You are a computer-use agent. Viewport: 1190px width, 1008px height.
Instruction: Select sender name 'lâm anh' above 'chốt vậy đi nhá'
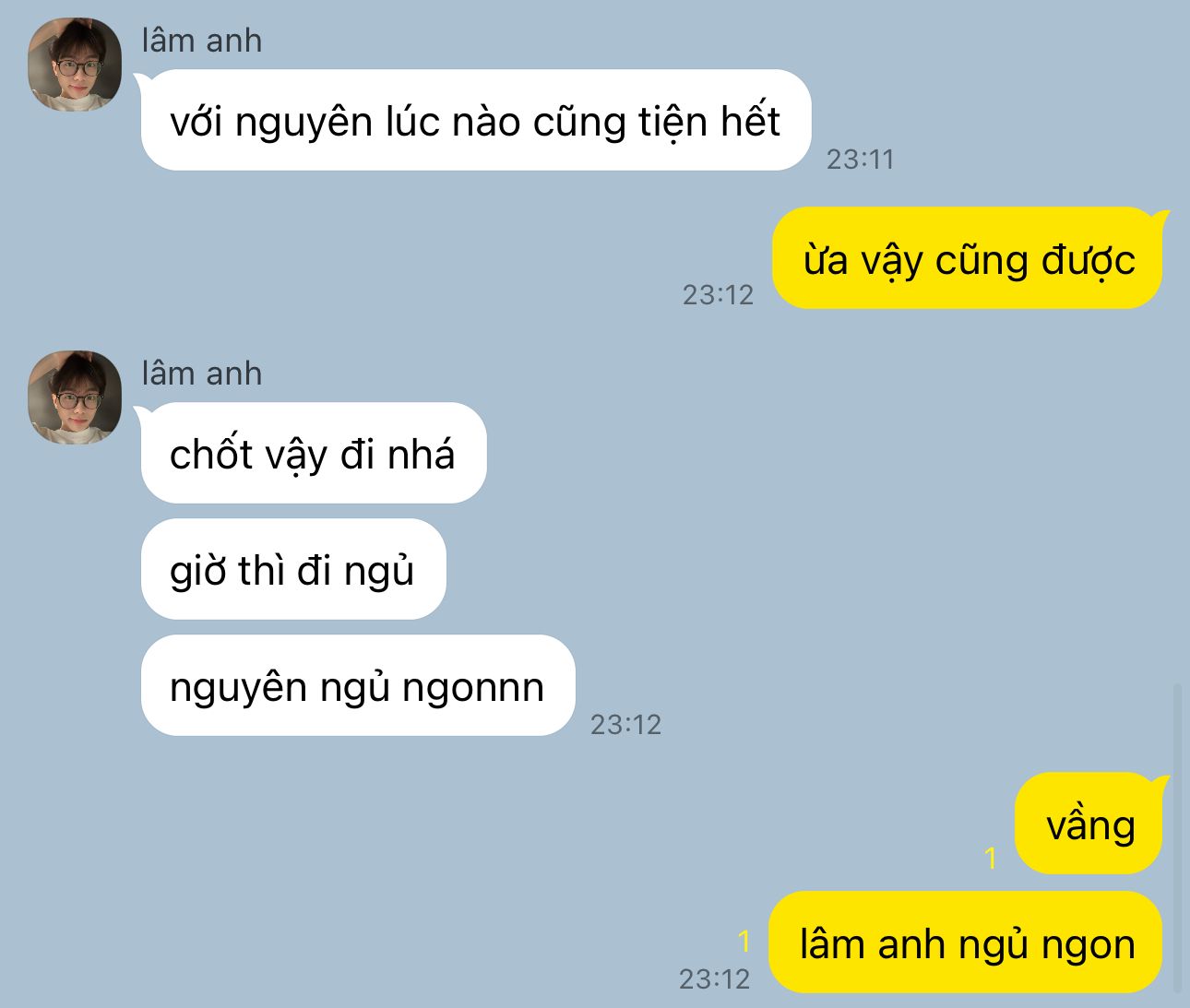[x=202, y=374]
